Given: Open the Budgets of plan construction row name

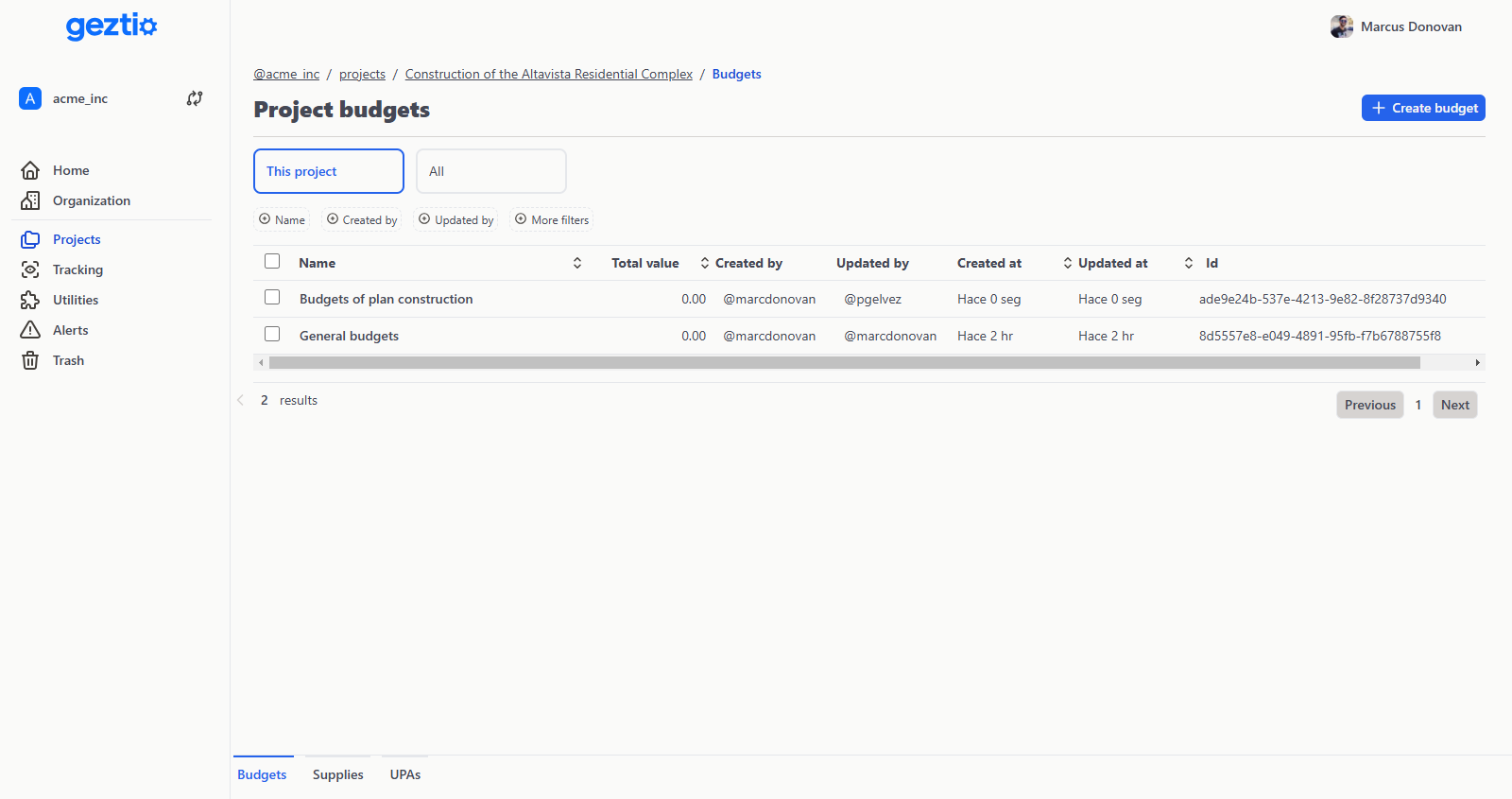Looking at the screenshot, I should (x=387, y=299).
